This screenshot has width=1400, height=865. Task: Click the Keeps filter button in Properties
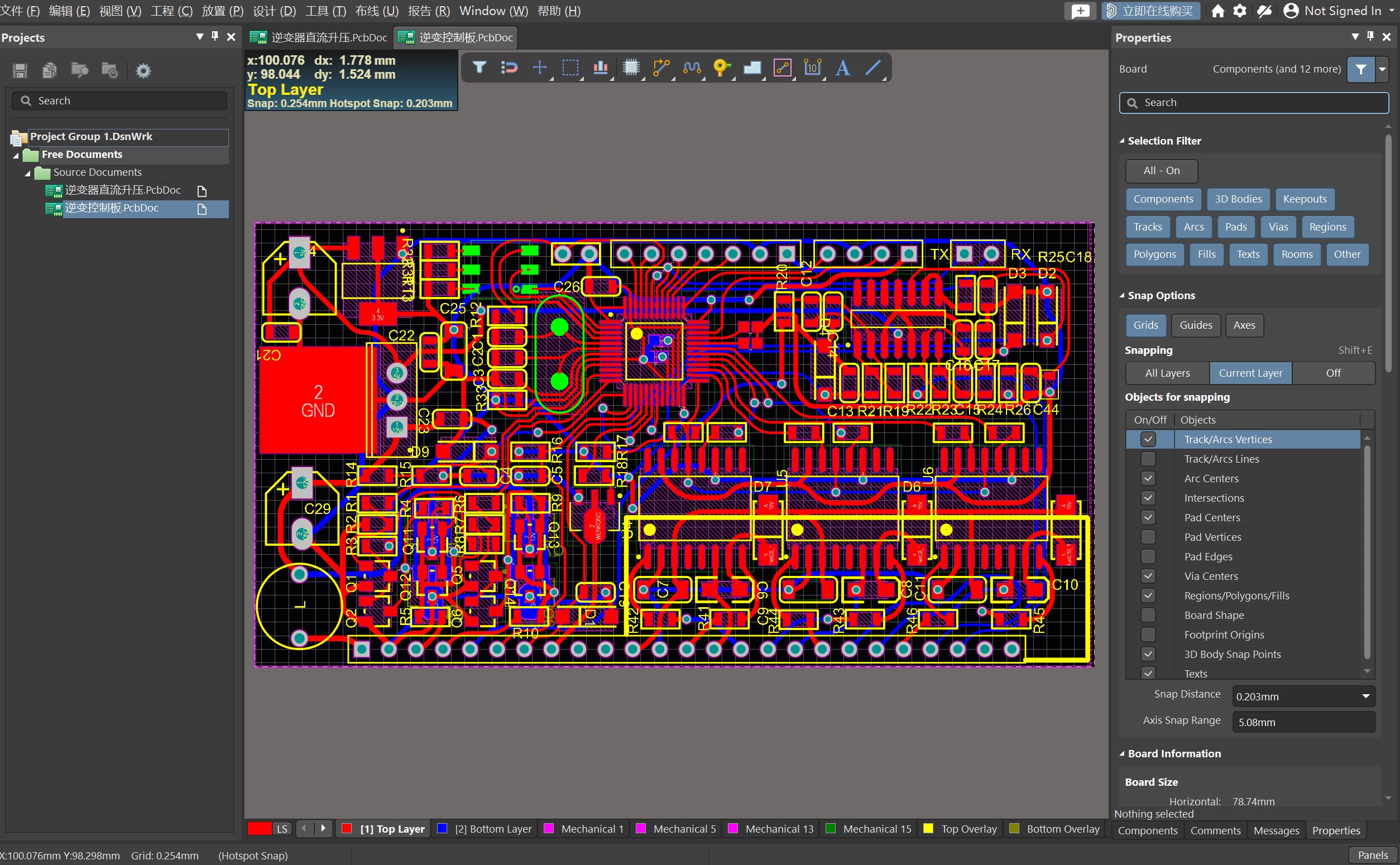coord(1305,198)
